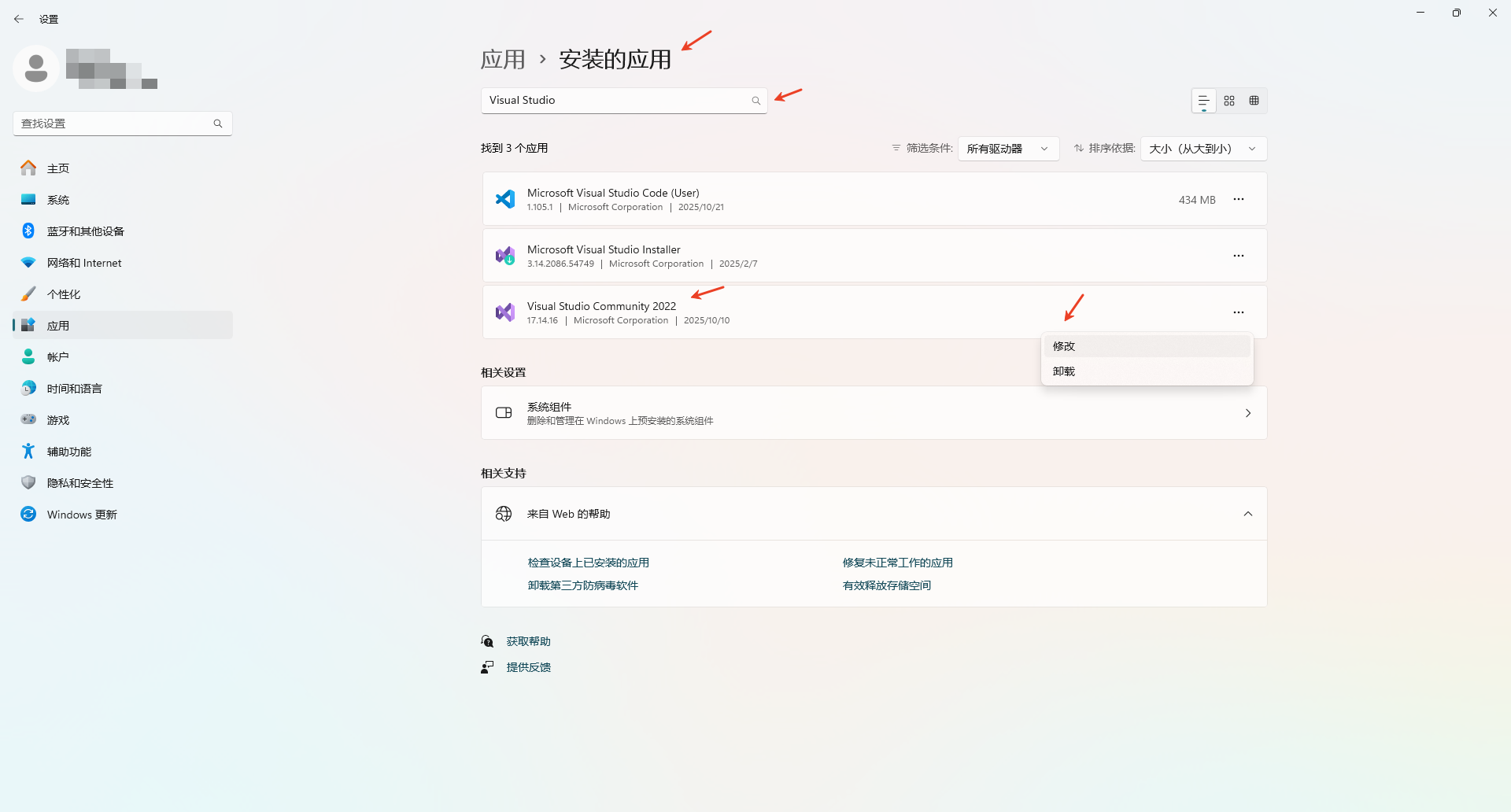Screen dimensions: 1511x812
Task: Open 网络和 Internet settings
Action: [x=123, y=263]
